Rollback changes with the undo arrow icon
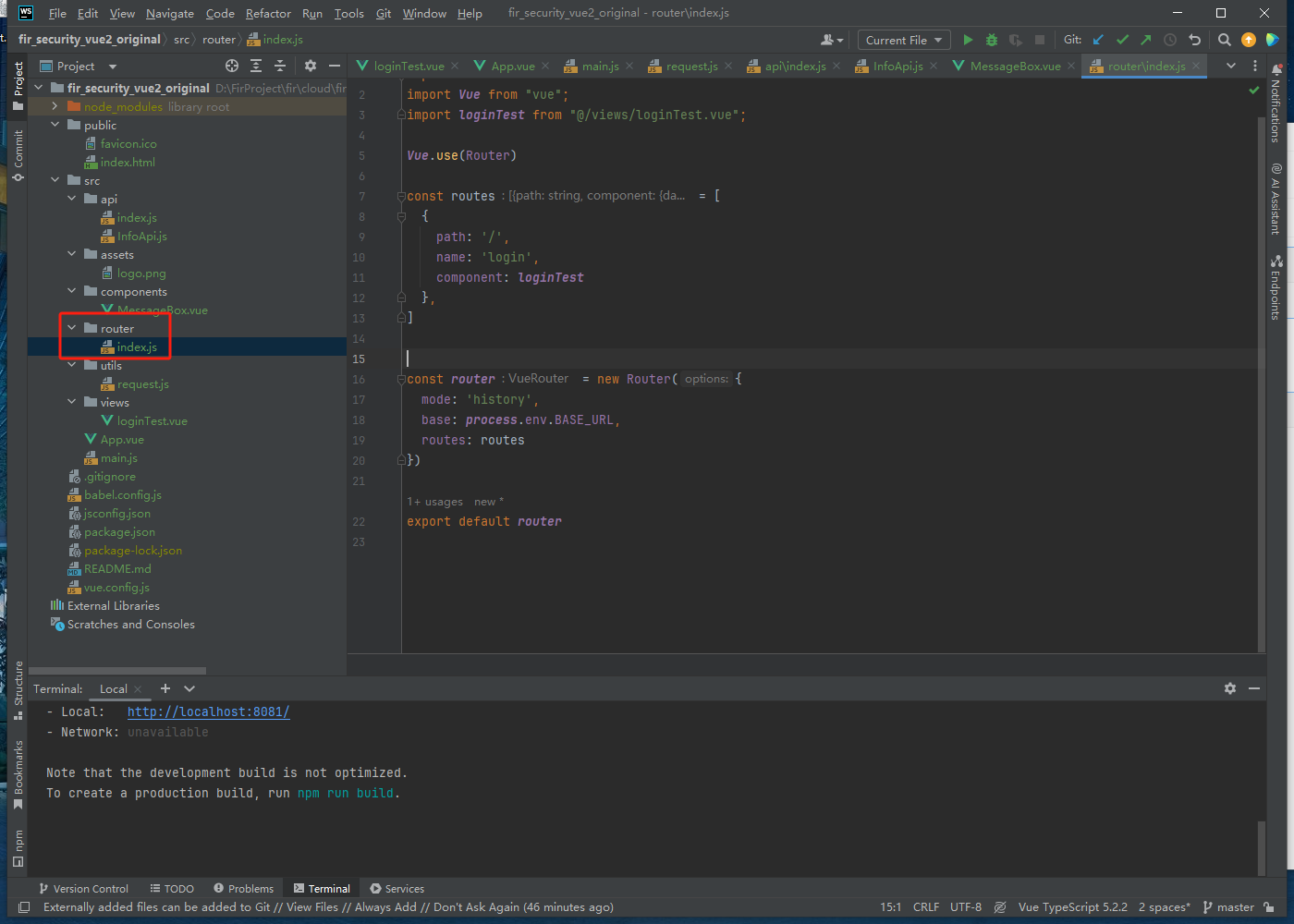The image size is (1294, 924). pyautogui.click(x=1194, y=40)
